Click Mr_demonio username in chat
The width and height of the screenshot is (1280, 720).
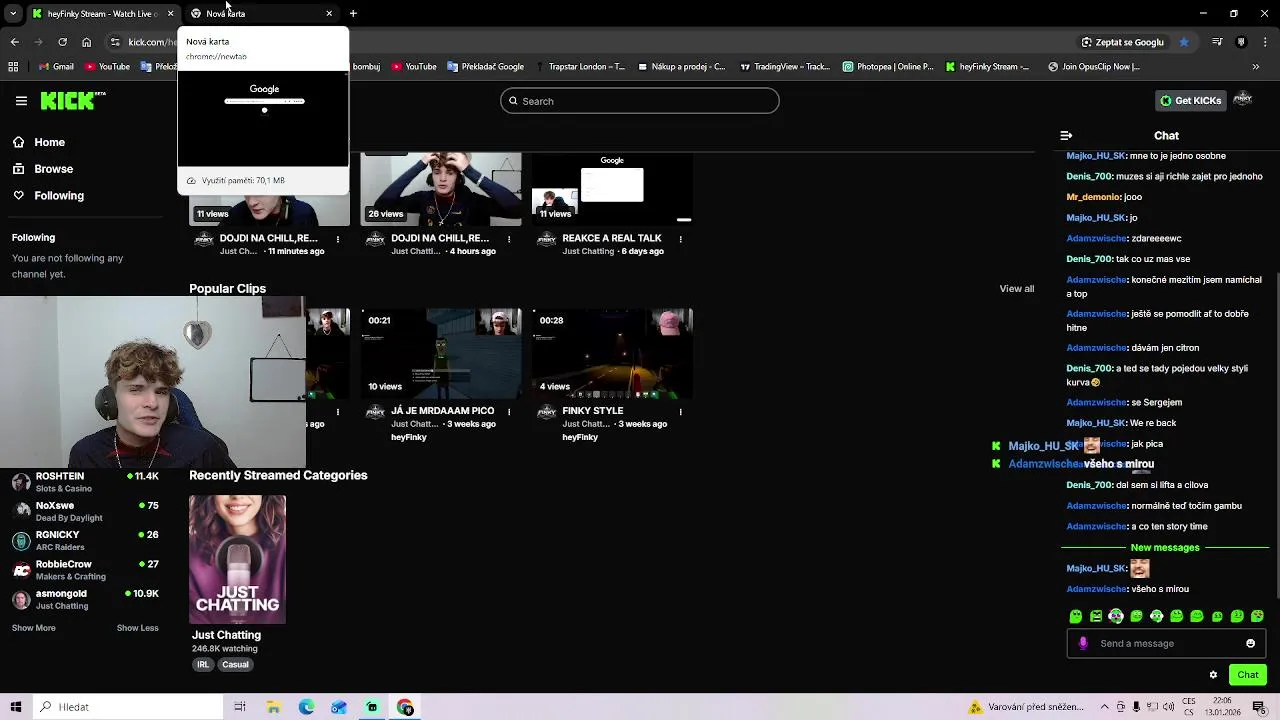click(1093, 197)
